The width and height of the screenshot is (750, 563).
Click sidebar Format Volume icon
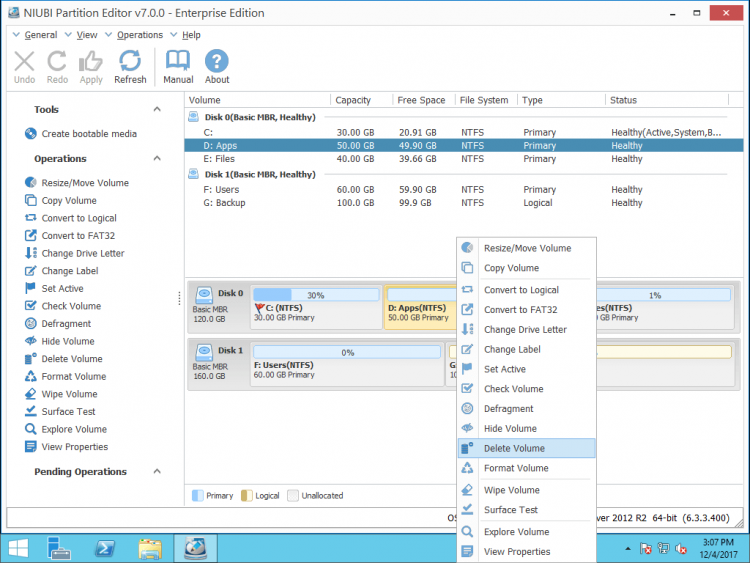(x=31, y=376)
